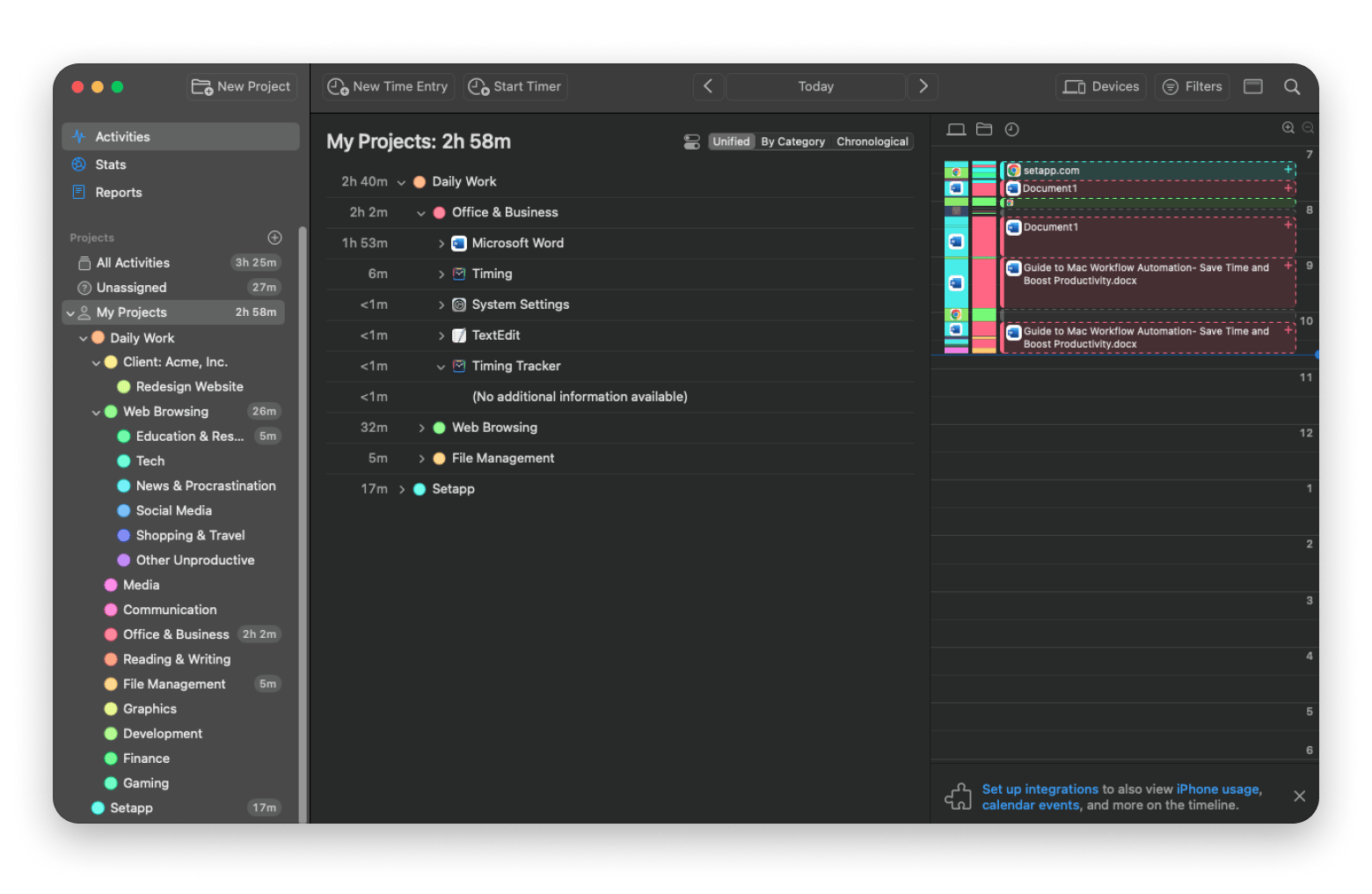Toggle the window layout icon

pyautogui.click(x=1253, y=86)
